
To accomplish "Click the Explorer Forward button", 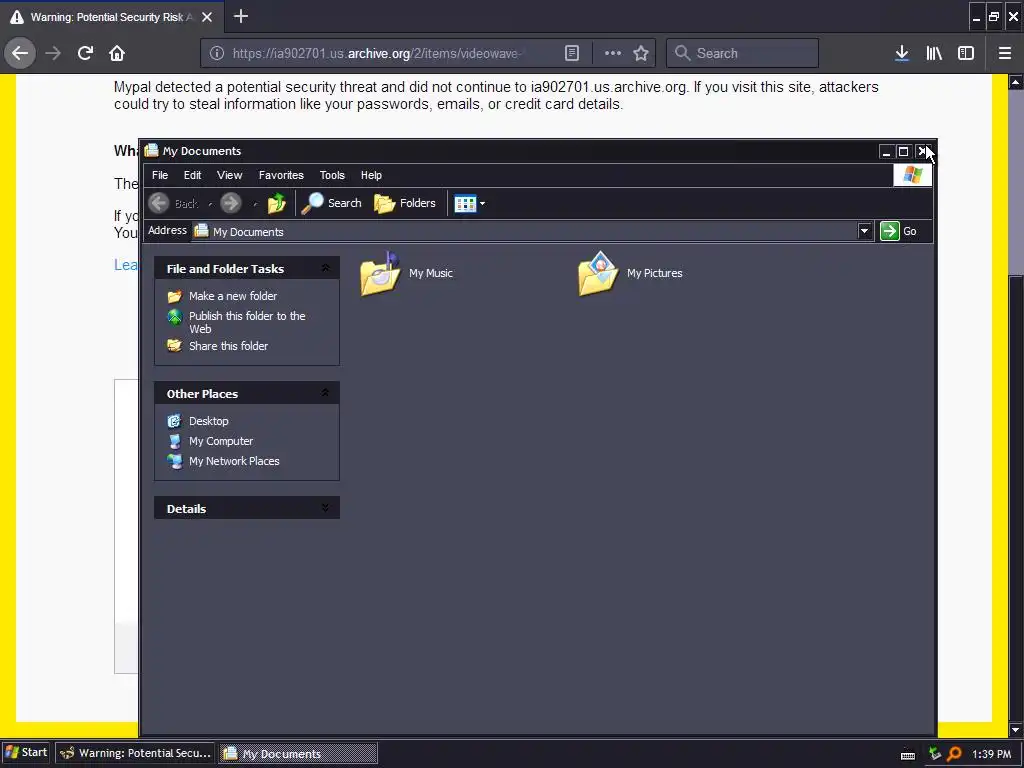I will point(231,203).
